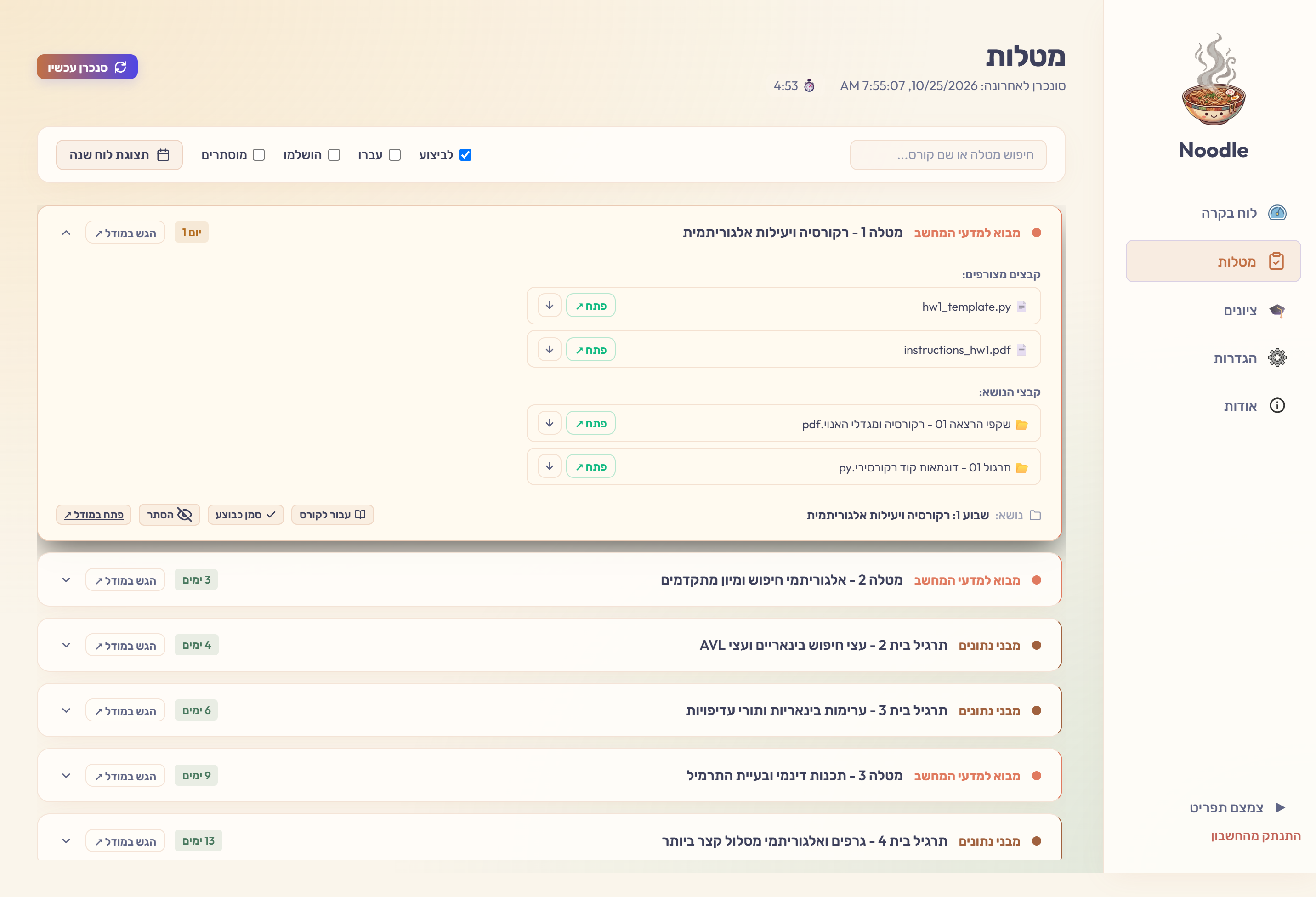This screenshot has width=1316, height=897.
Task: Click the folder icon of שקפי הרצאה 01
Action: click(x=1021, y=425)
